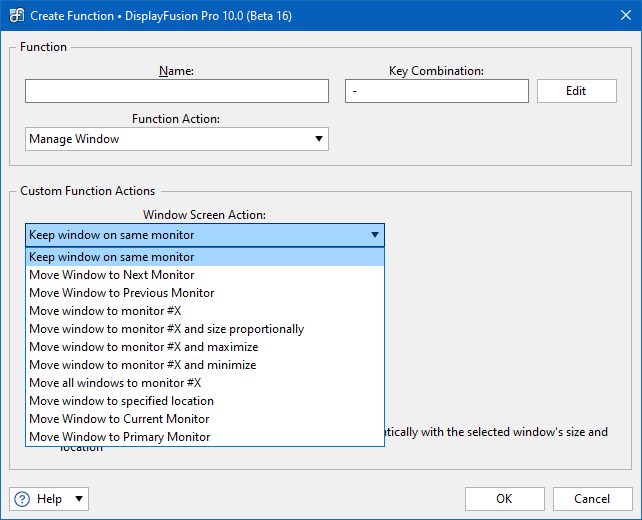
Task: Select monitor #X and size proportionally option
Action: (x=205, y=329)
